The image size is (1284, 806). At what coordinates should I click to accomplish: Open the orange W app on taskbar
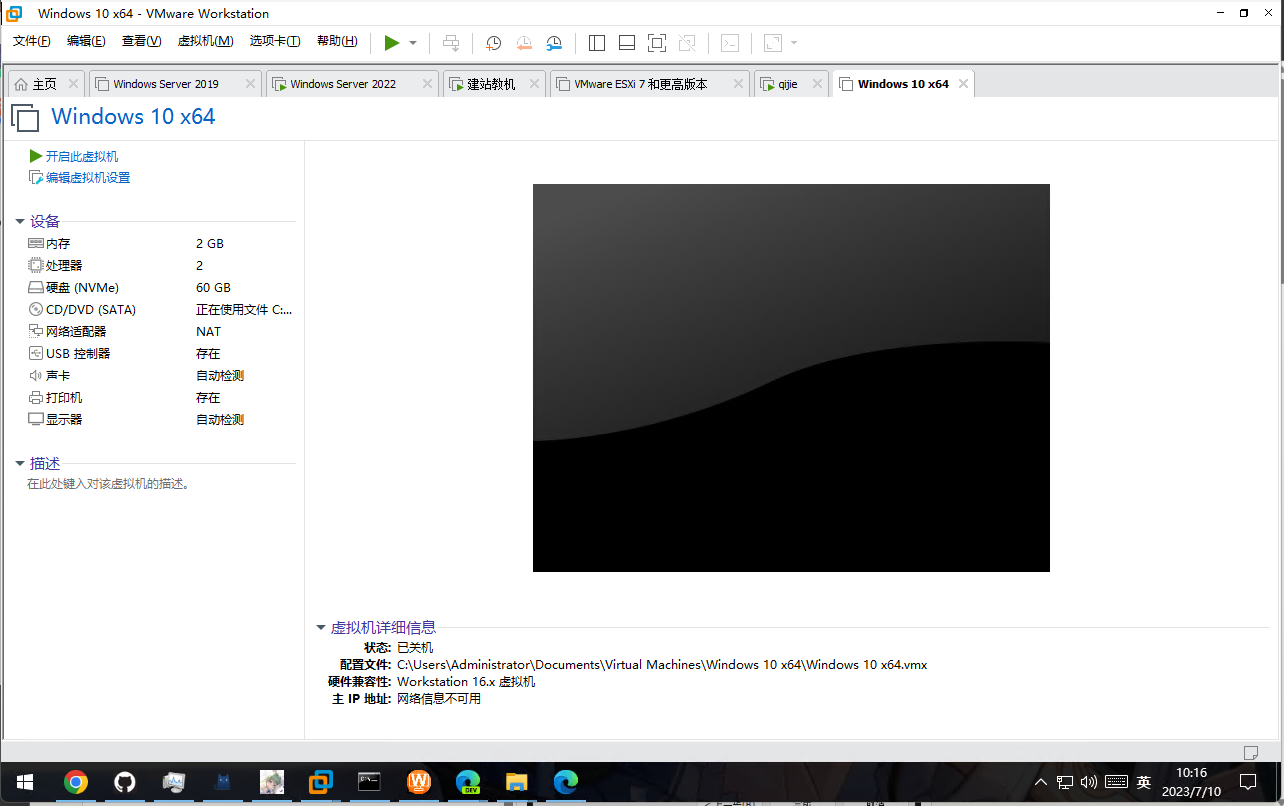pos(419,782)
